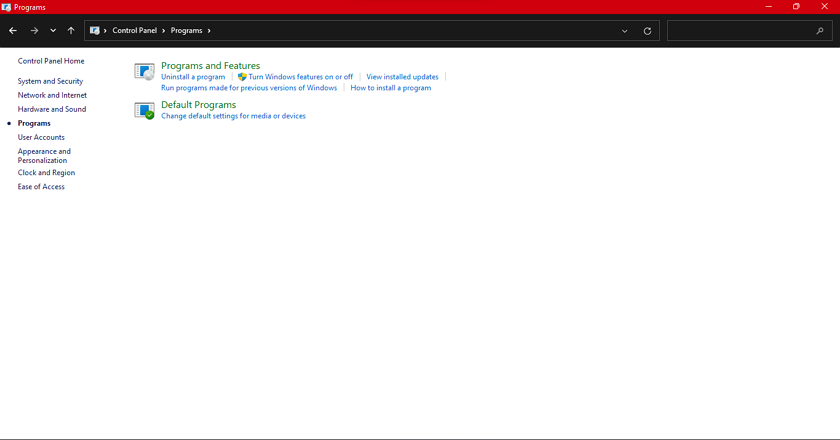Screen dimensions: 840x440
Task: Close the Programs window
Action: click(x=824, y=7)
